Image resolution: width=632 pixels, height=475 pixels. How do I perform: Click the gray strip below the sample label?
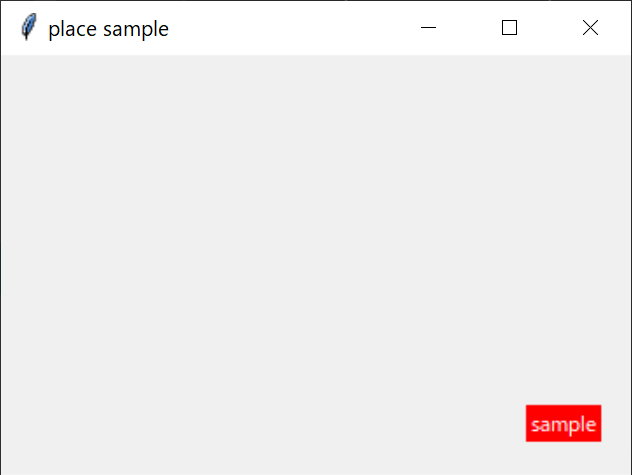coord(563,456)
